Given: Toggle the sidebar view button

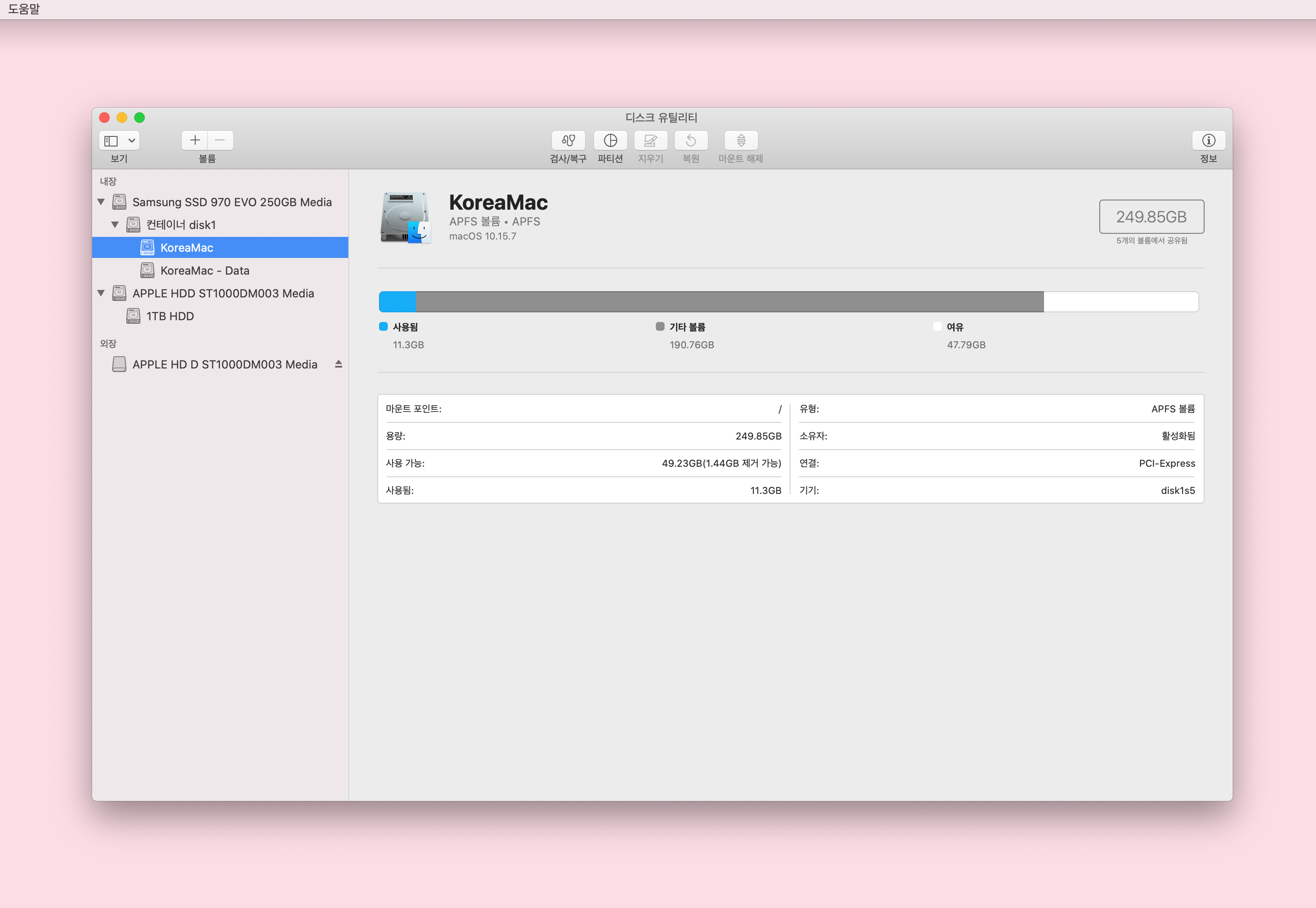Looking at the screenshot, I should click(111, 140).
